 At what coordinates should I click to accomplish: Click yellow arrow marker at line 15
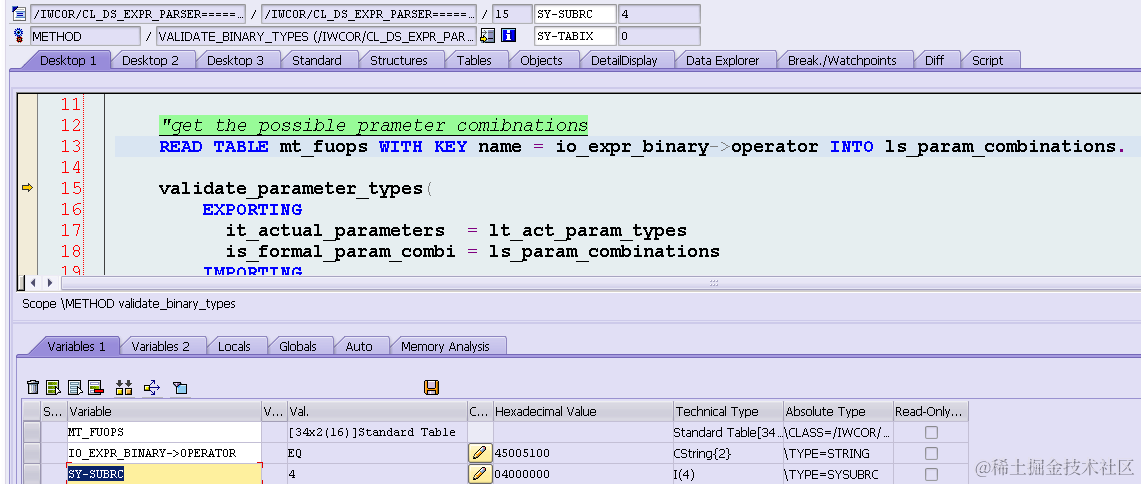click(28, 189)
